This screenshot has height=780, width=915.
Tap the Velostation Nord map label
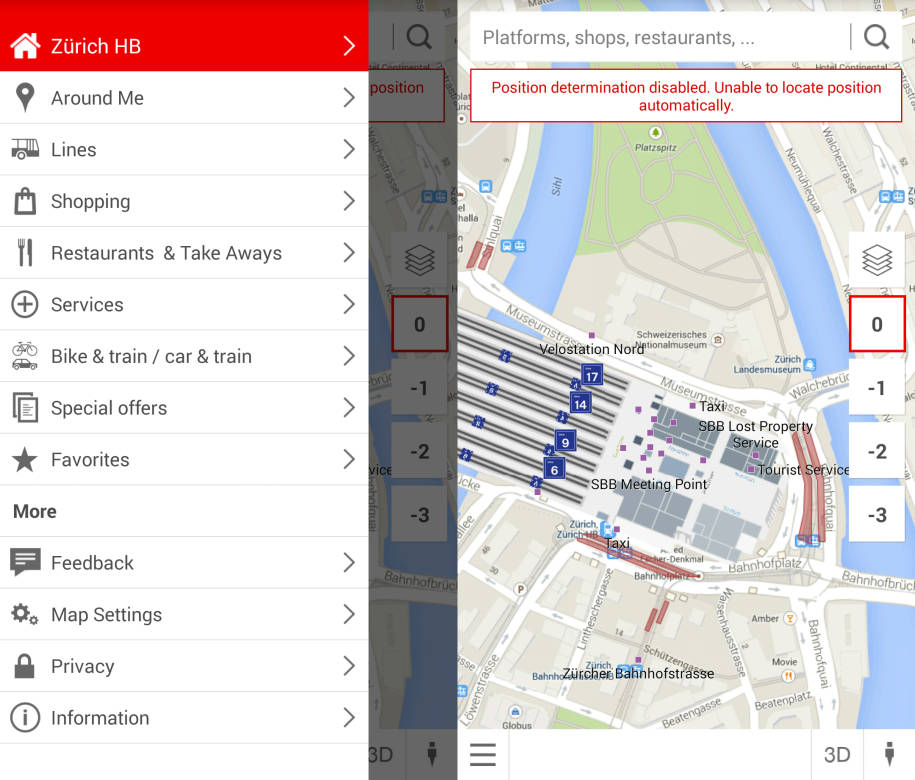592,349
